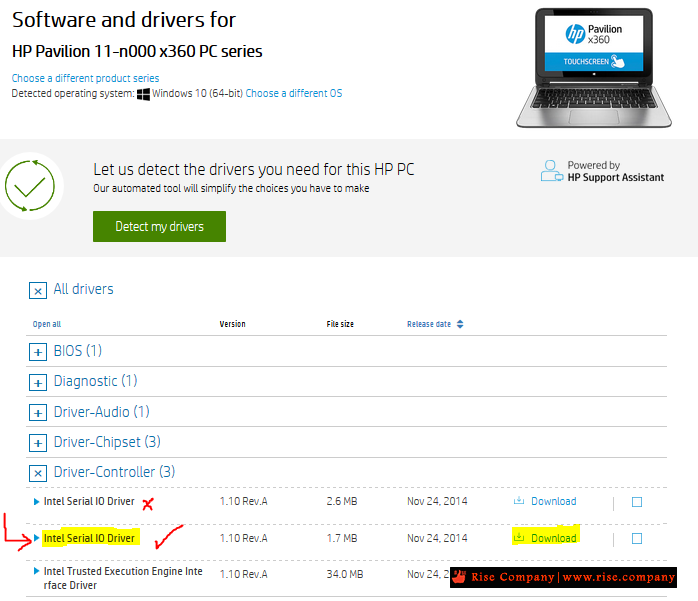Download the 2.6 MB Intel Serial IO Driver

553,501
